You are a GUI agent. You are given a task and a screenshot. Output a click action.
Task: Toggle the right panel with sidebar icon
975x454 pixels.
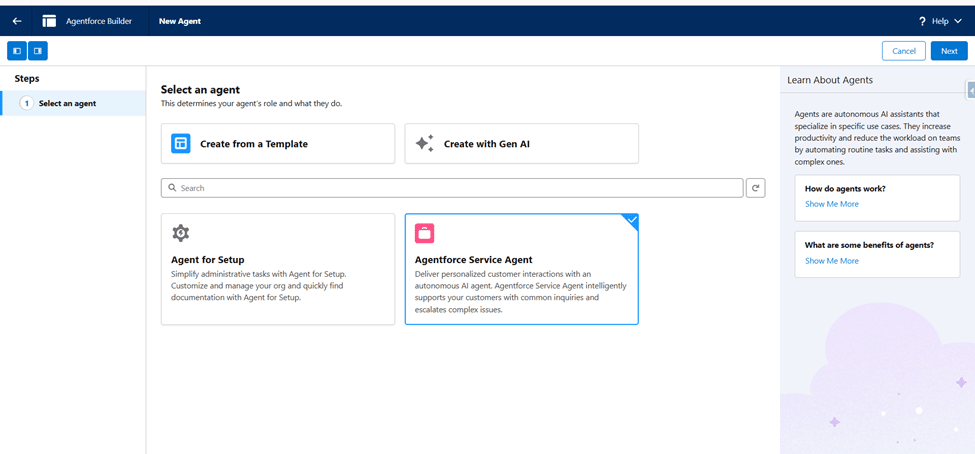click(38, 51)
